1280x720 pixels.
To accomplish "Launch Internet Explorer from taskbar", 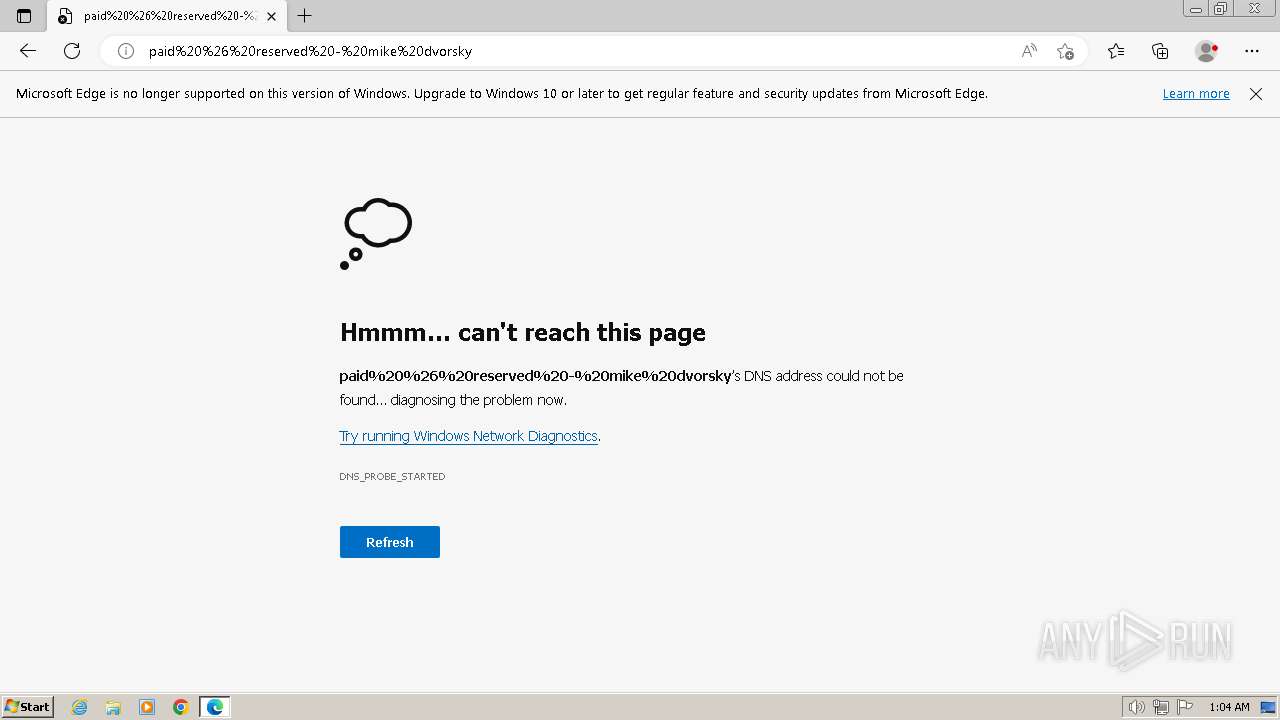I will click(x=80, y=707).
